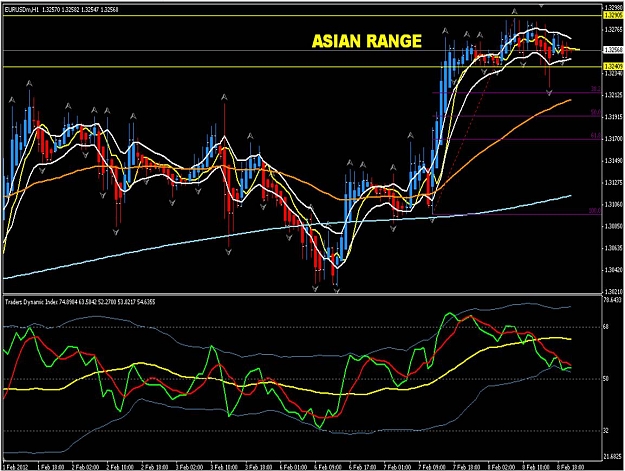Click the 7 Feb 09:00 time label
The image size is (625, 471).
[432, 467]
